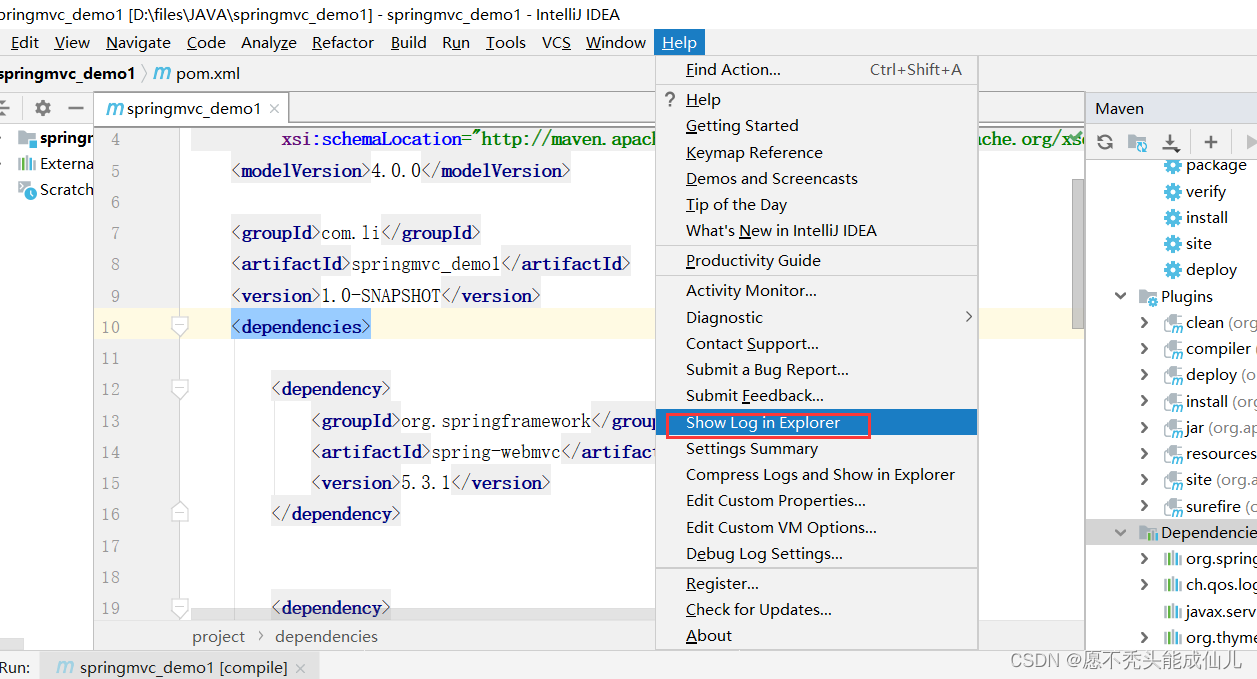Click the install lifecycle phase text
Viewport: 1257px width, 679px height.
click(1207, 217)
